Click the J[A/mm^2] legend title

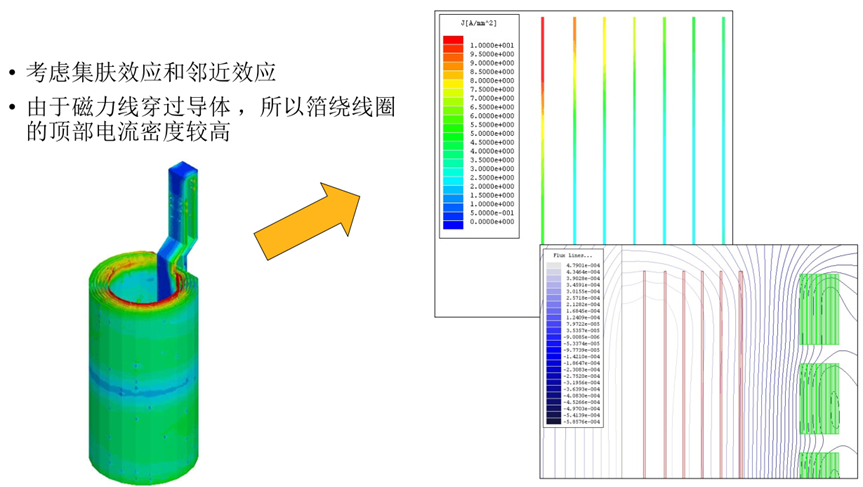(479, 23)
